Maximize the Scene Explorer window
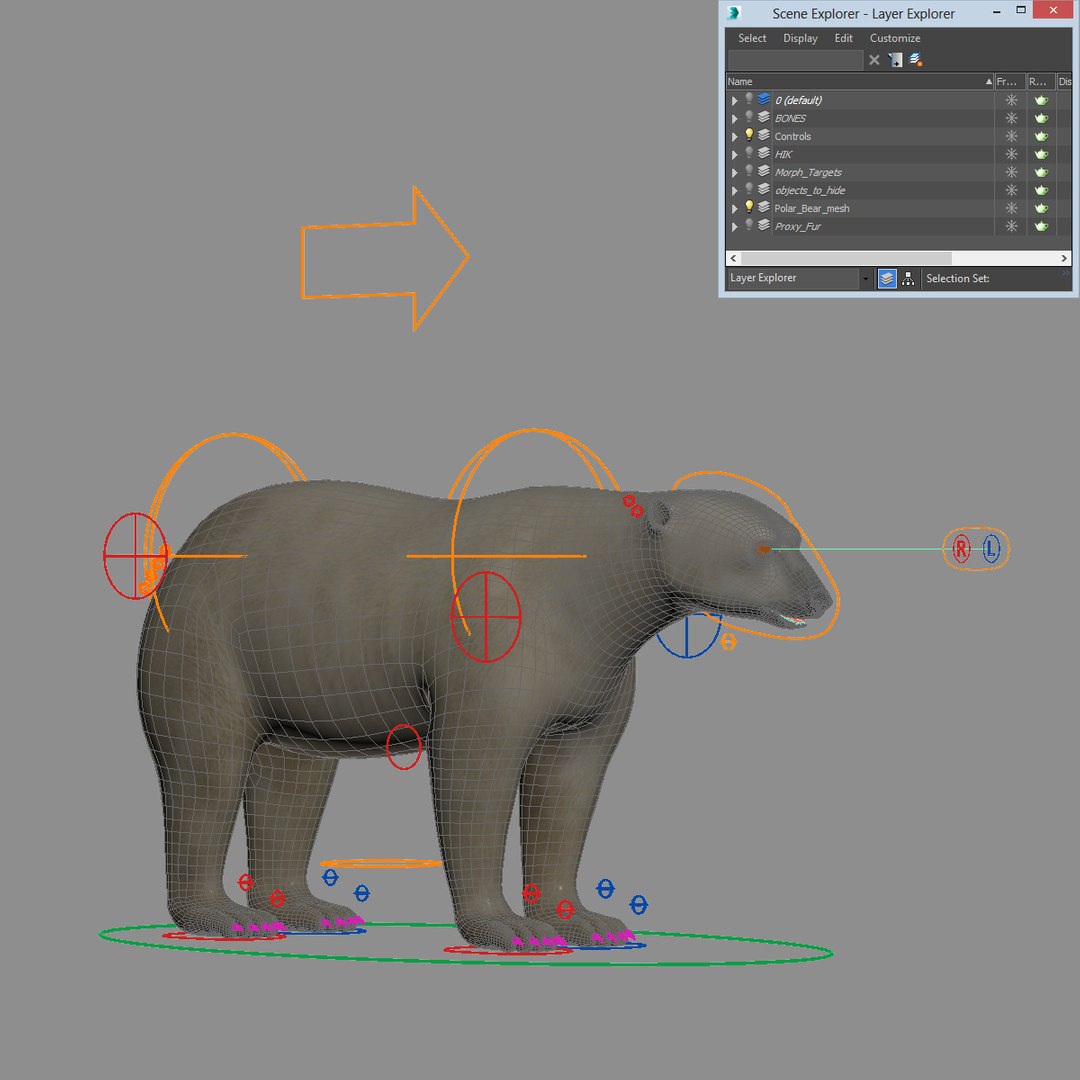 click(1021, 10)
